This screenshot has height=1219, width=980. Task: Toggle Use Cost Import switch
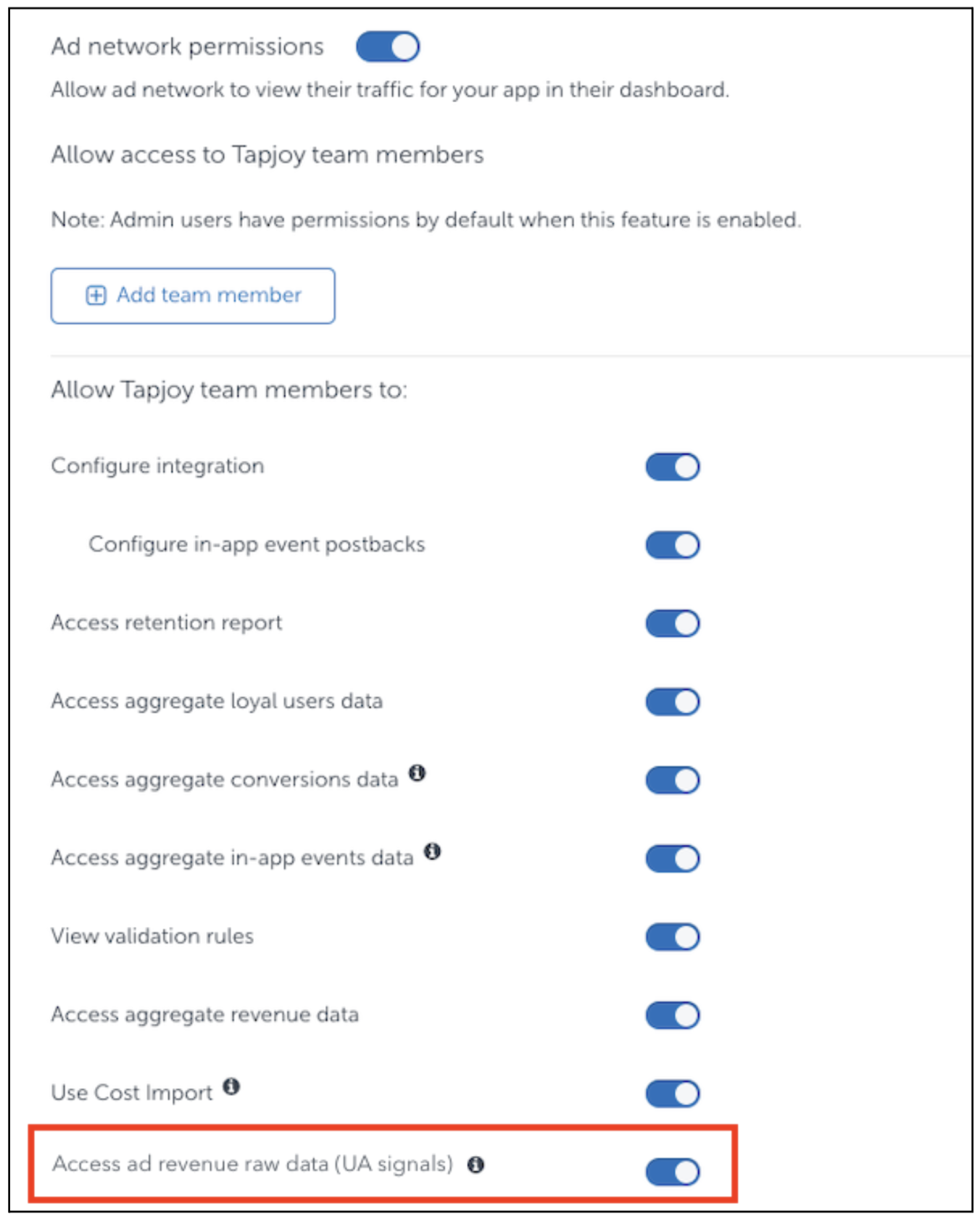click(673, 1093)
